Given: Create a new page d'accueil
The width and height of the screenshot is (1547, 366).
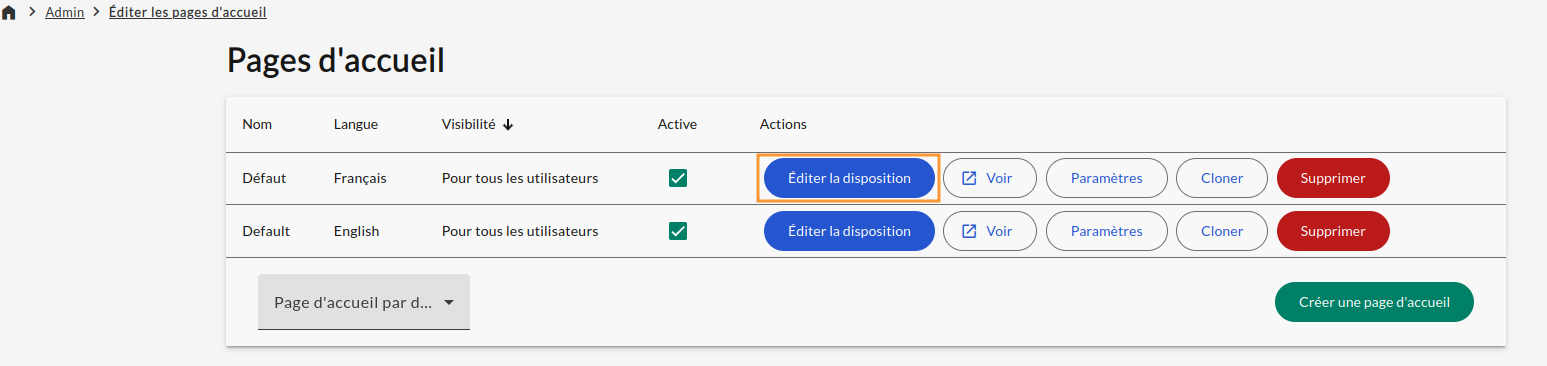Looking at the screenshot, I should point(1374,302).
